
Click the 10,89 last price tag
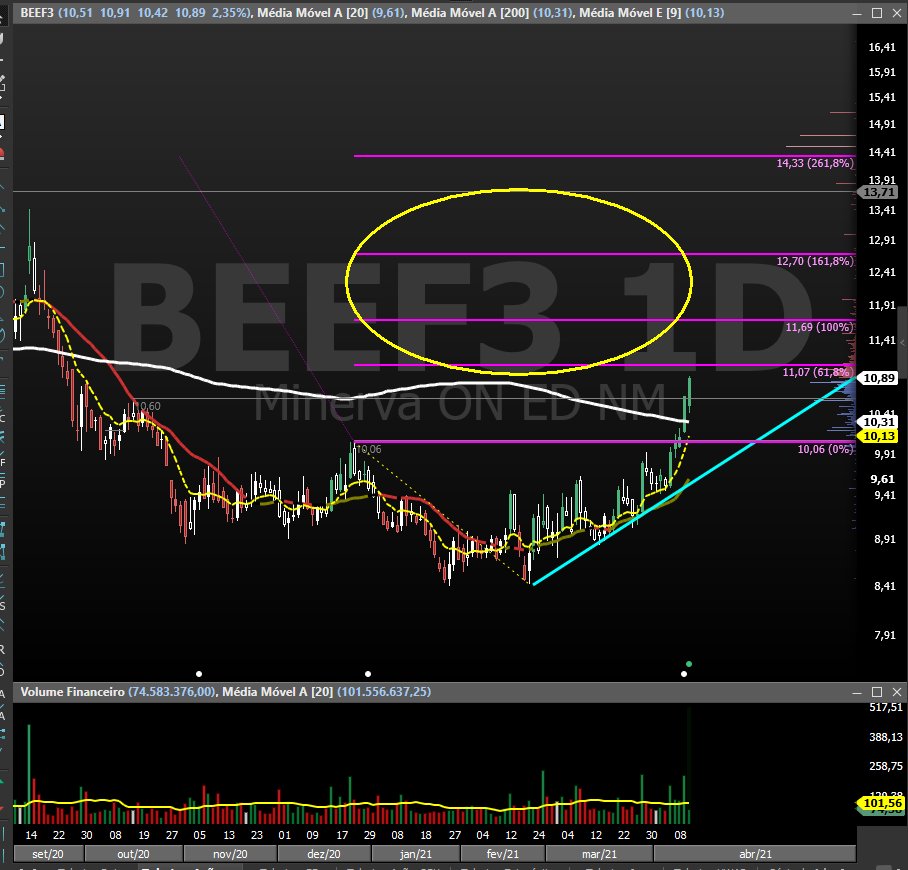click(x=878, y=378)
